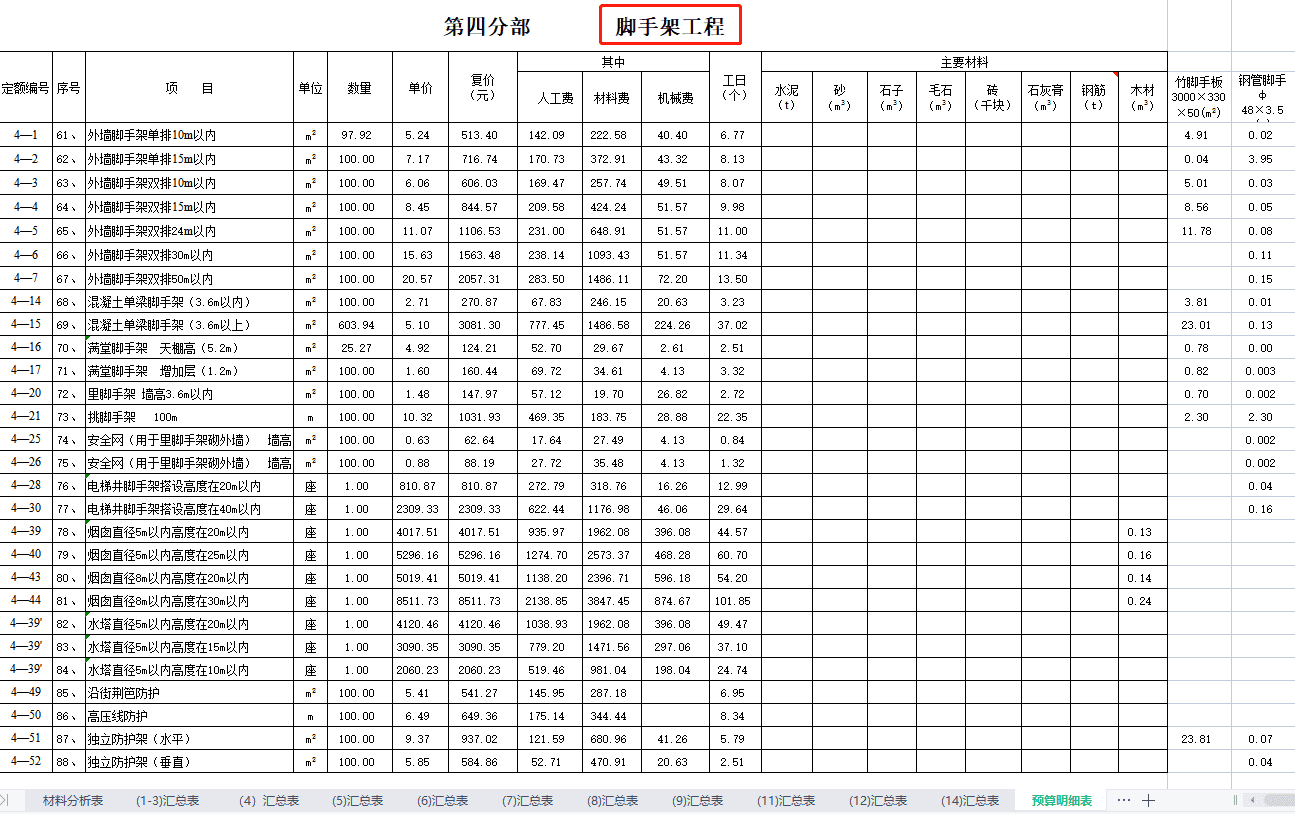The image size is (1295, 814).
Task: Click cell 电梯井脚手架搭设高度在40m以内
Action: (190, 509)
